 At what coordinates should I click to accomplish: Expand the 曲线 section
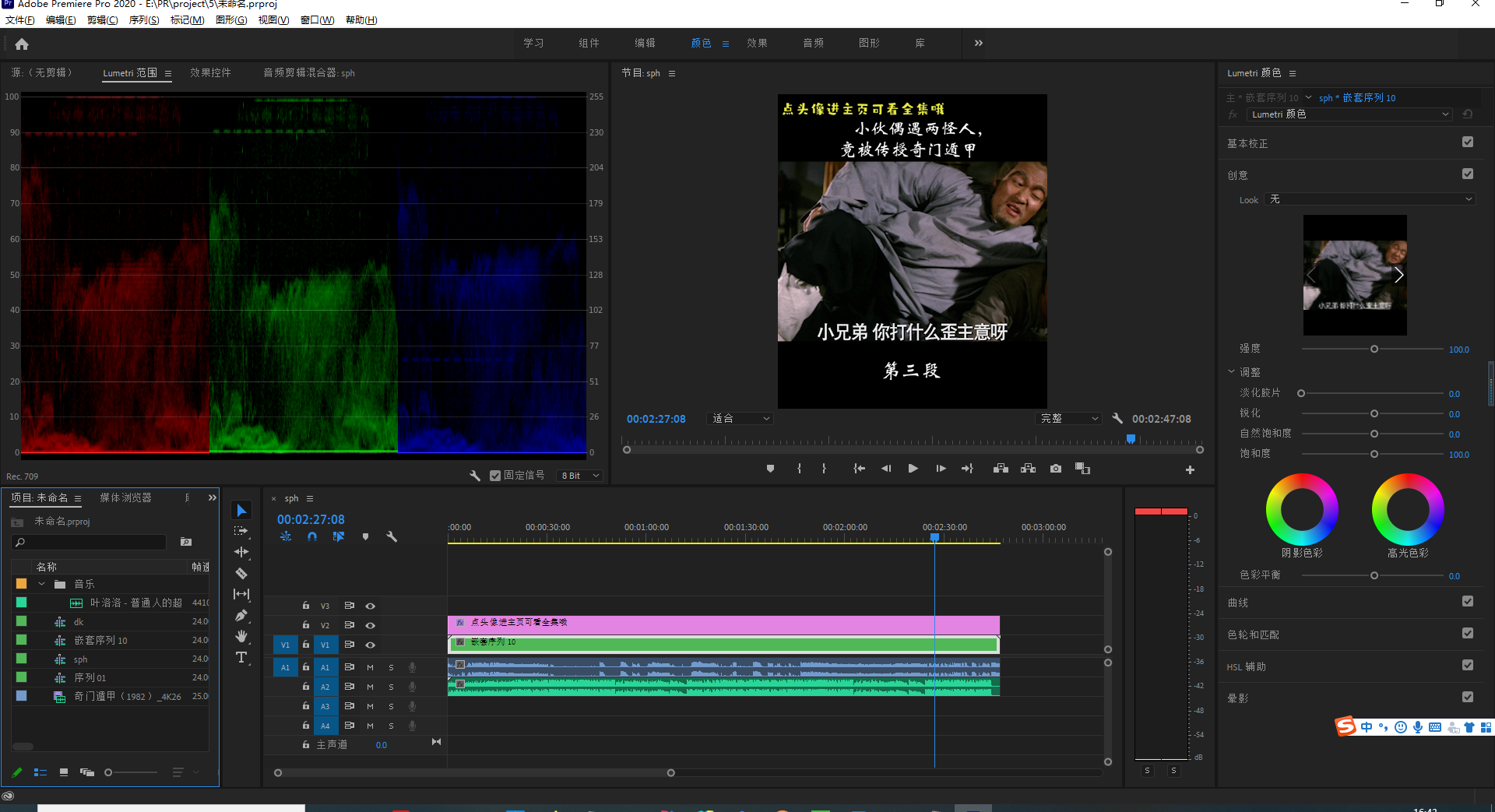pos(1238,603)
